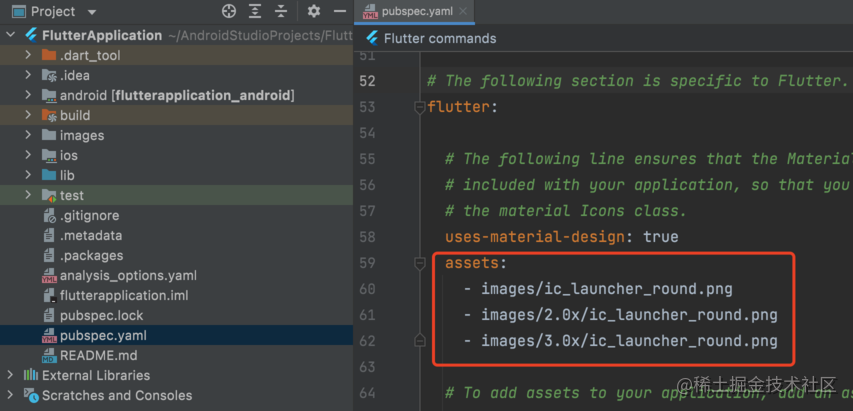Click the flutterapplication.iml file icon
The width and height of the screenshot is (853, 411).
[x=50, y=296]
